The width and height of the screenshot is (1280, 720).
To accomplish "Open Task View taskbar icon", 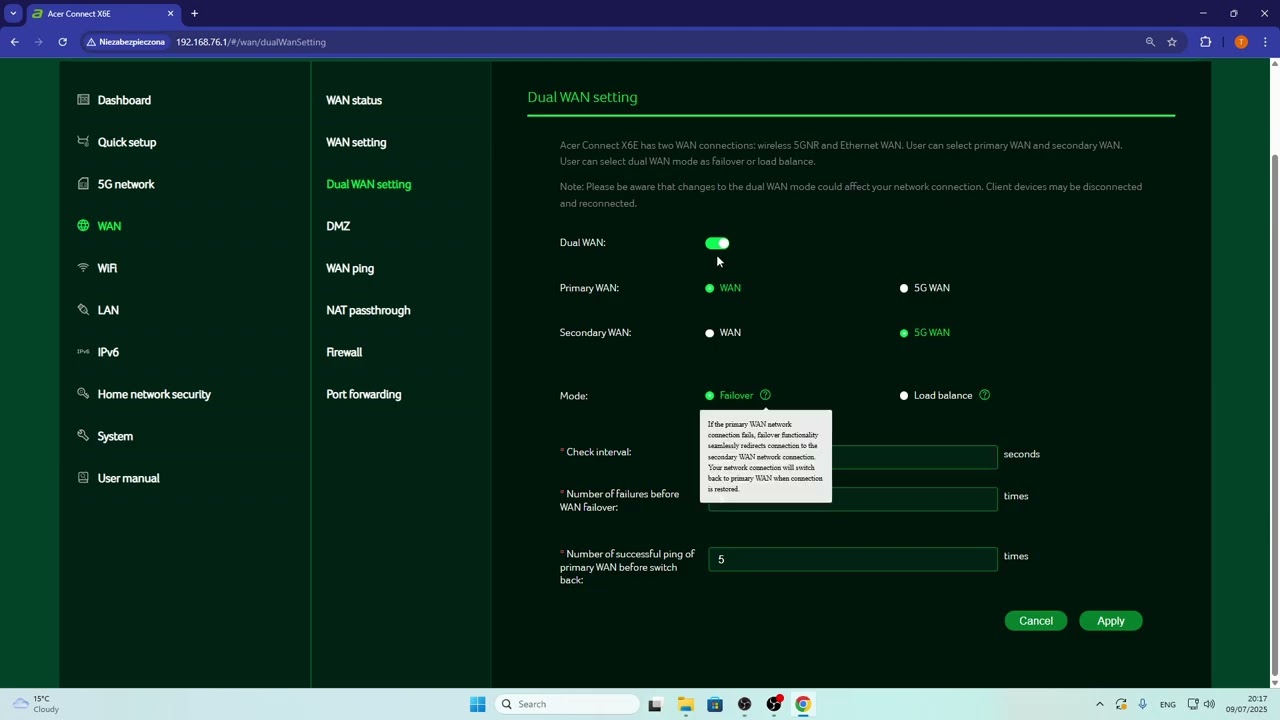I will (655, 704).
